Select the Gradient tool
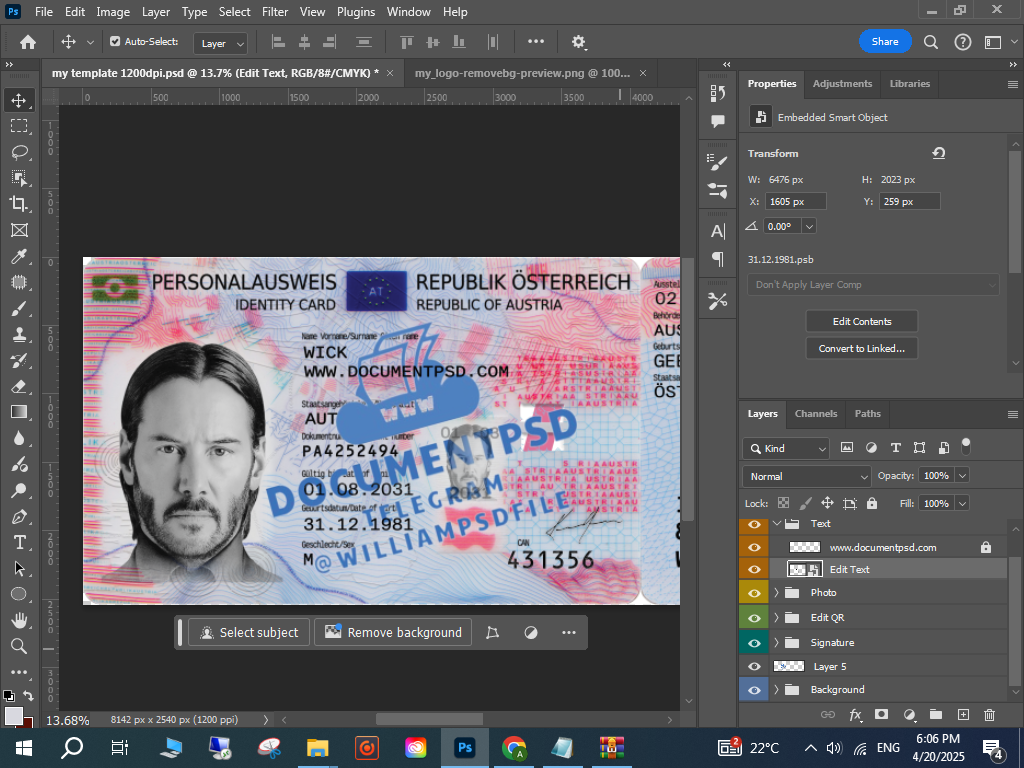Image resolution: width=1024 pixels, height=768 pixels. 19,412
